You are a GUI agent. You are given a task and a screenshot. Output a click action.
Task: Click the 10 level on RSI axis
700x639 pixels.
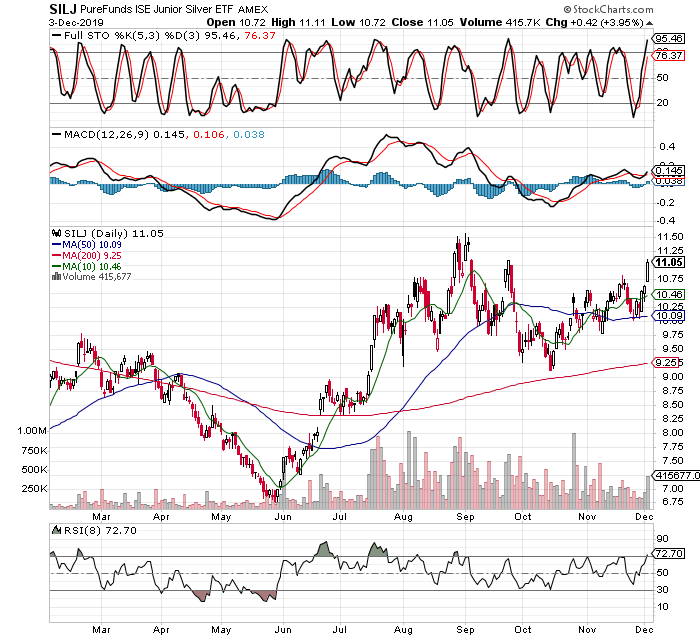662,607
